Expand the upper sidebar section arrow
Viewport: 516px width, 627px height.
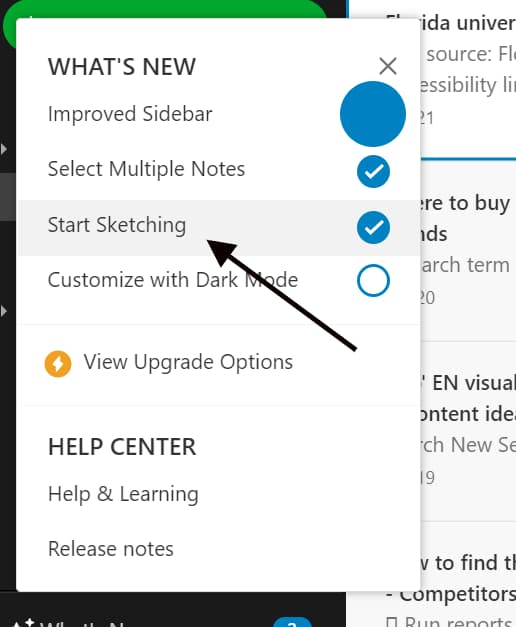pyautogui.click(x=4, y=149)
